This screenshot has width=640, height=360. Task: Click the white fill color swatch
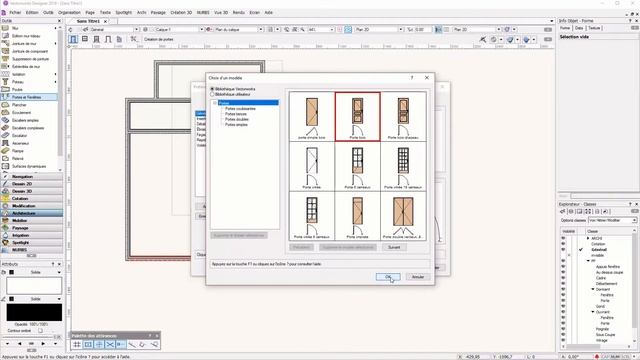[x=34, y=286]
